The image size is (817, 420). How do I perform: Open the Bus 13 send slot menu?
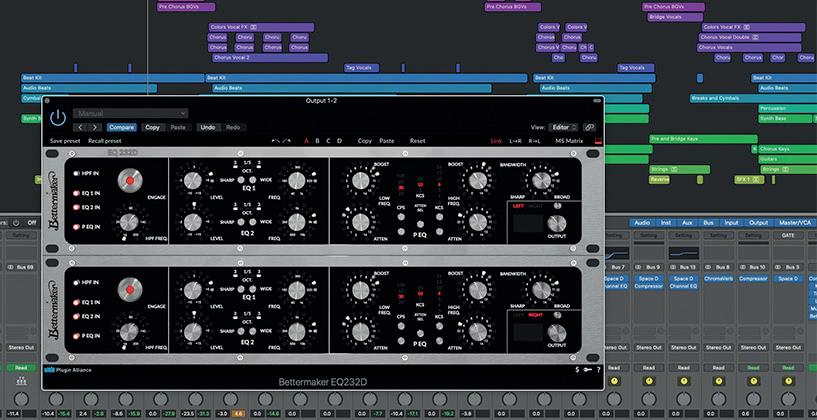pos(683,267)
